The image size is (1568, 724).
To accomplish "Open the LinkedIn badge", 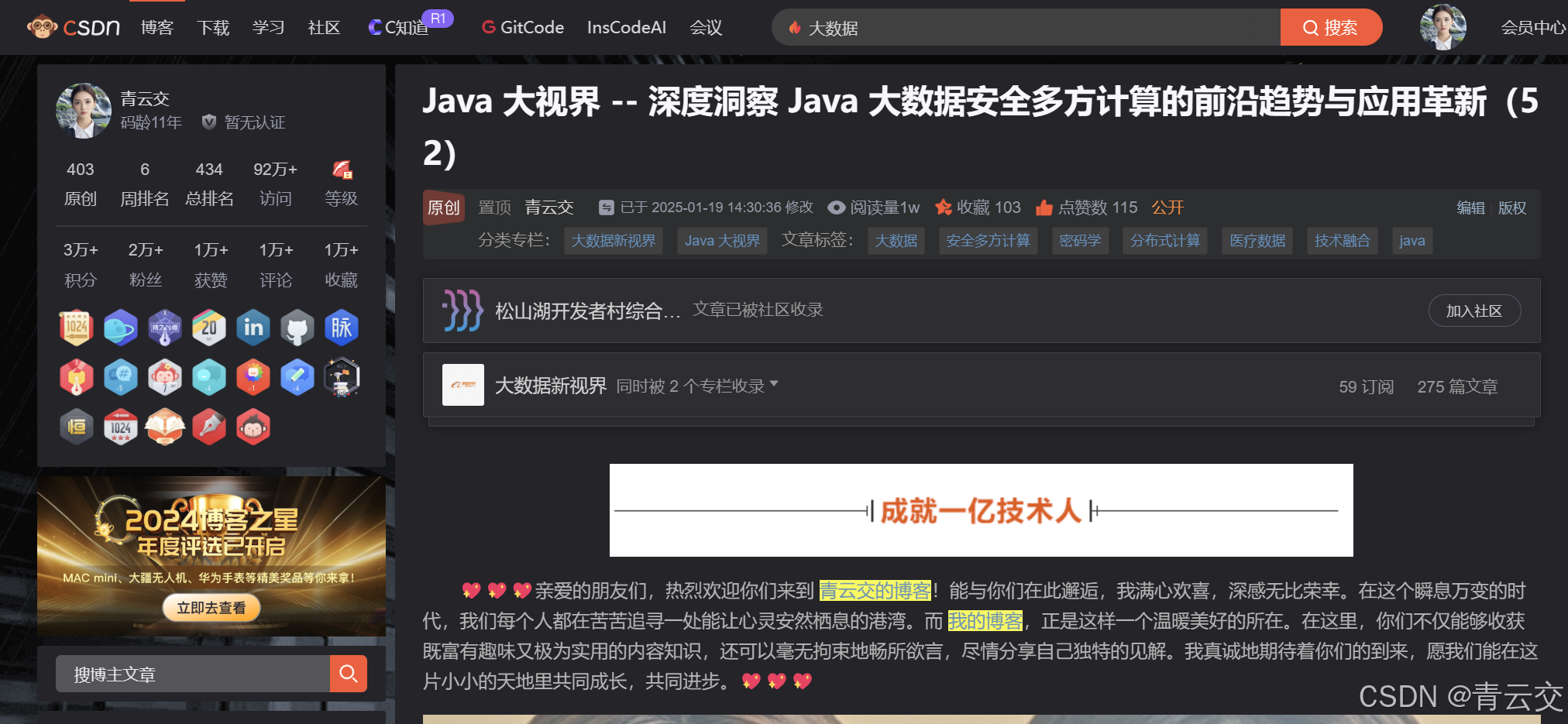I will tap(253, 328).
